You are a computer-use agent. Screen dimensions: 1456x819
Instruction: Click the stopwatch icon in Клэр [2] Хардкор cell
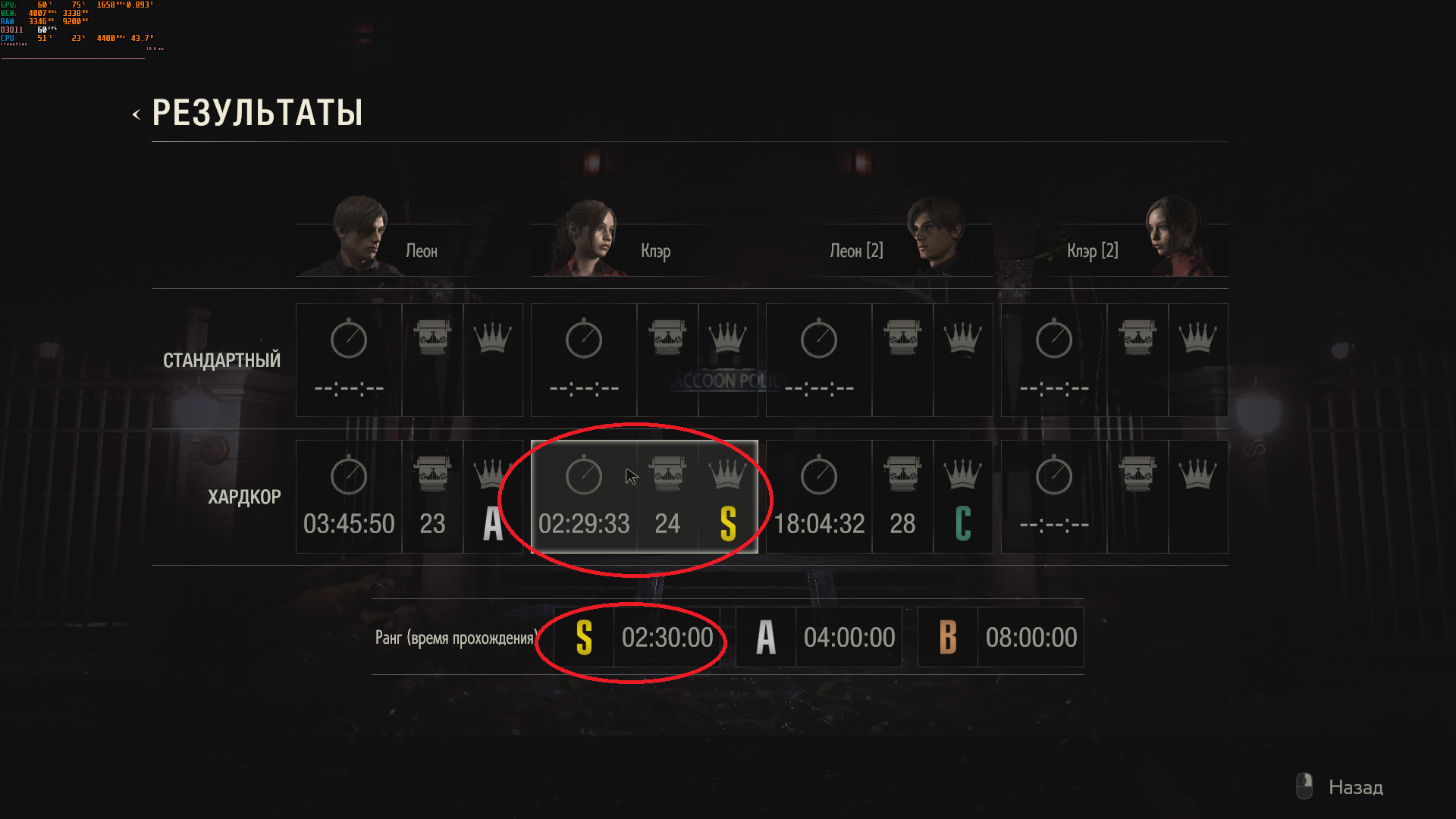1054,475
